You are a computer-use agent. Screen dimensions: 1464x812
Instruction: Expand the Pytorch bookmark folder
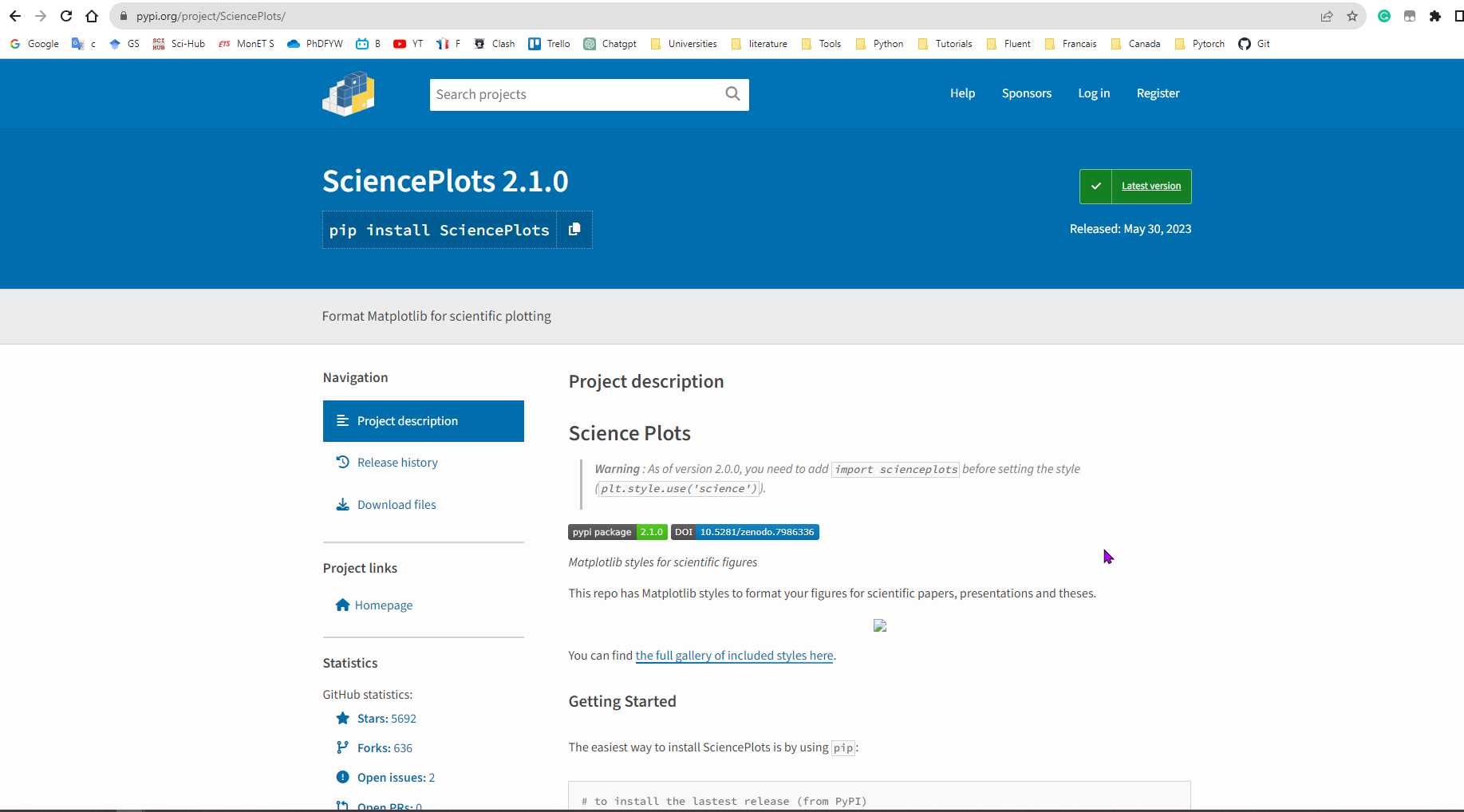pos(1200,44)
